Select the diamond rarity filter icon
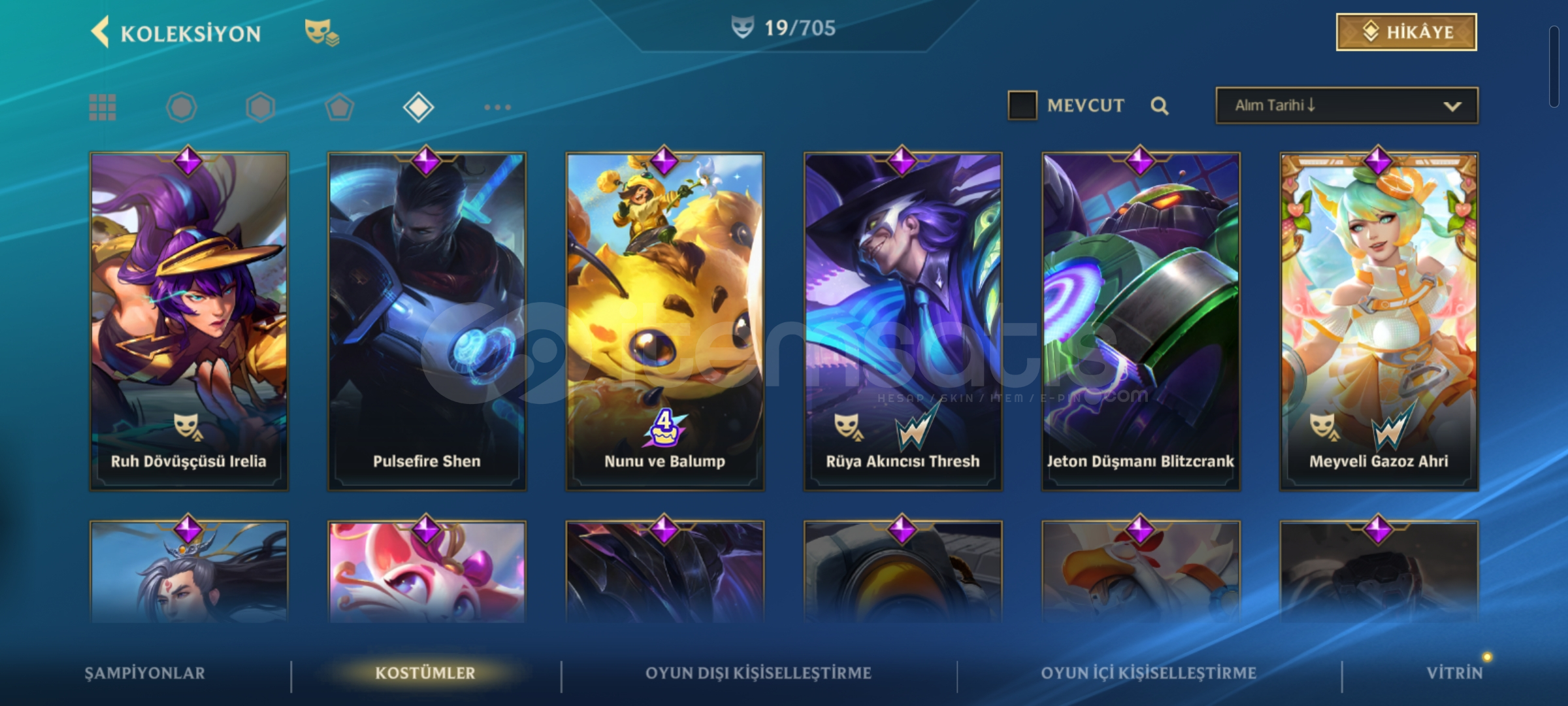 tap(419, 107)
